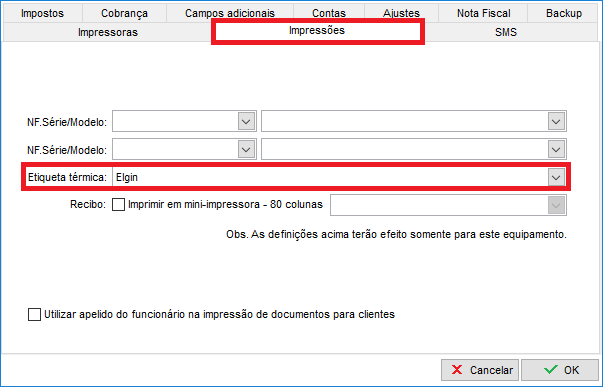Select the Impressoras tab

click(108, 32)
